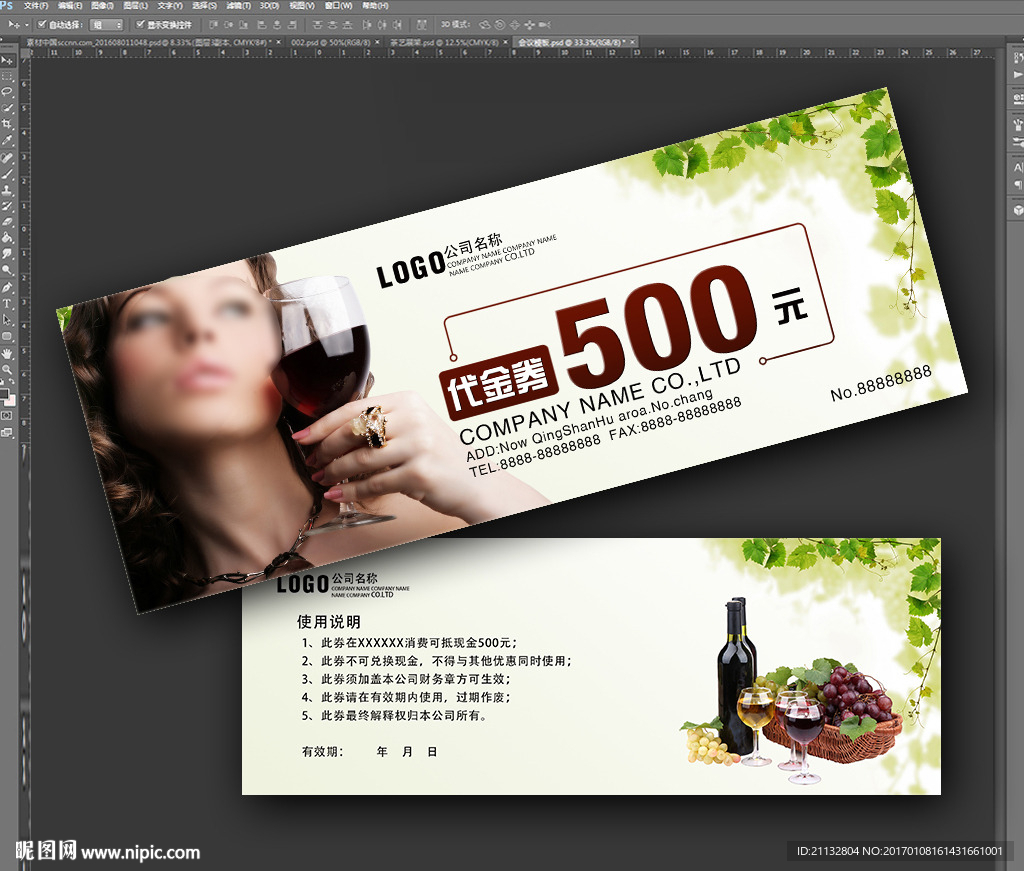Select the Pen tool

pyautogui.click(x=7, y=287)
